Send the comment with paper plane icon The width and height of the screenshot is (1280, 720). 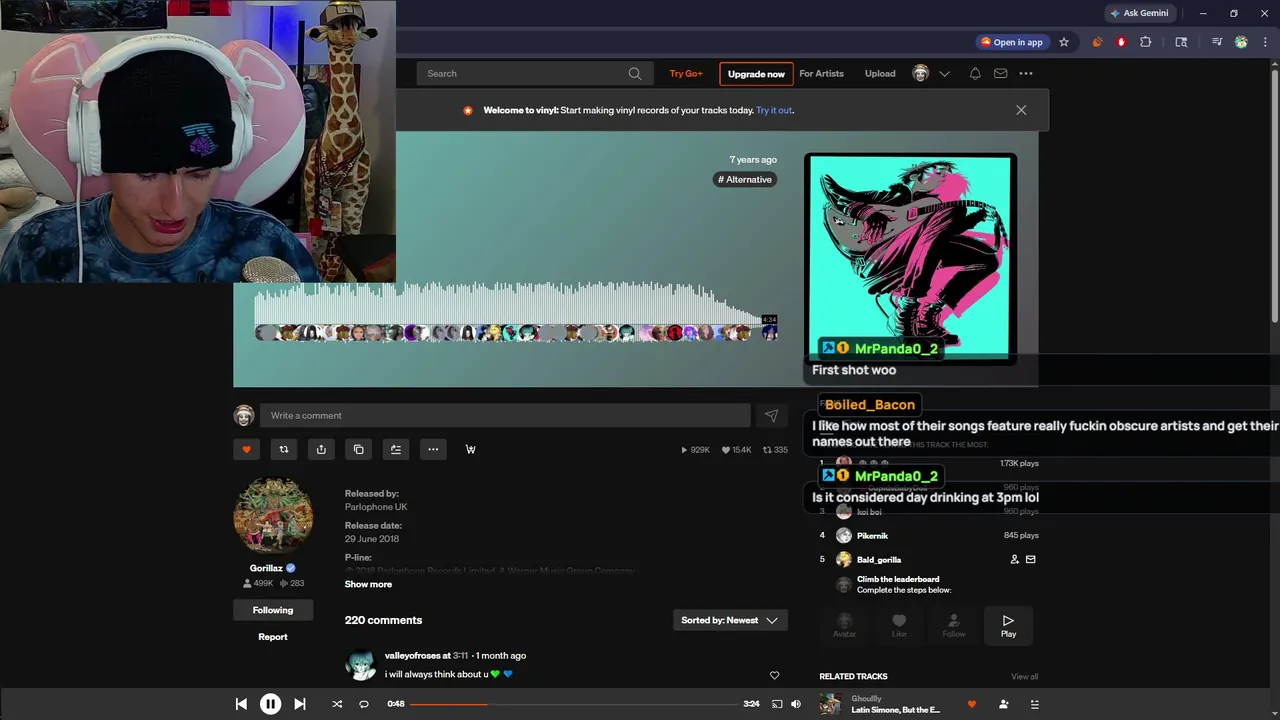(771, 416)
